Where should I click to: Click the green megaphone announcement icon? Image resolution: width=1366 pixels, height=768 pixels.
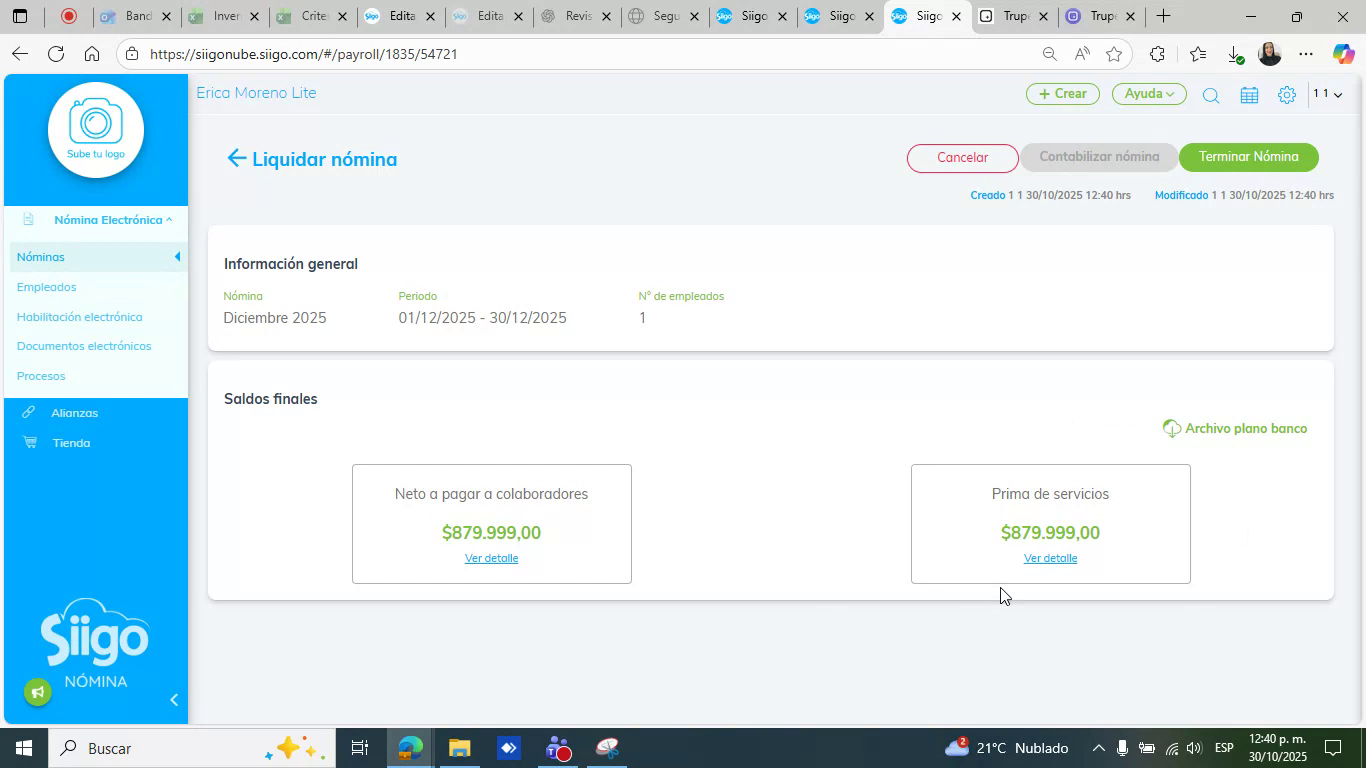point(37,692)
